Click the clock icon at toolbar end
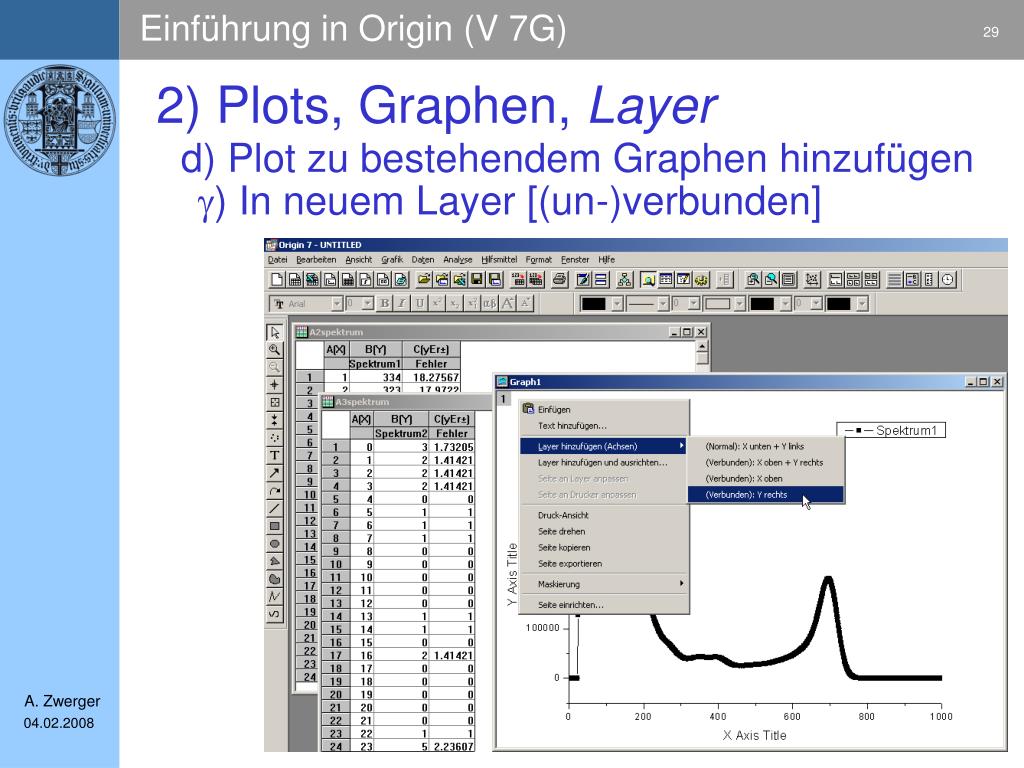 click(x=948, y=280)
